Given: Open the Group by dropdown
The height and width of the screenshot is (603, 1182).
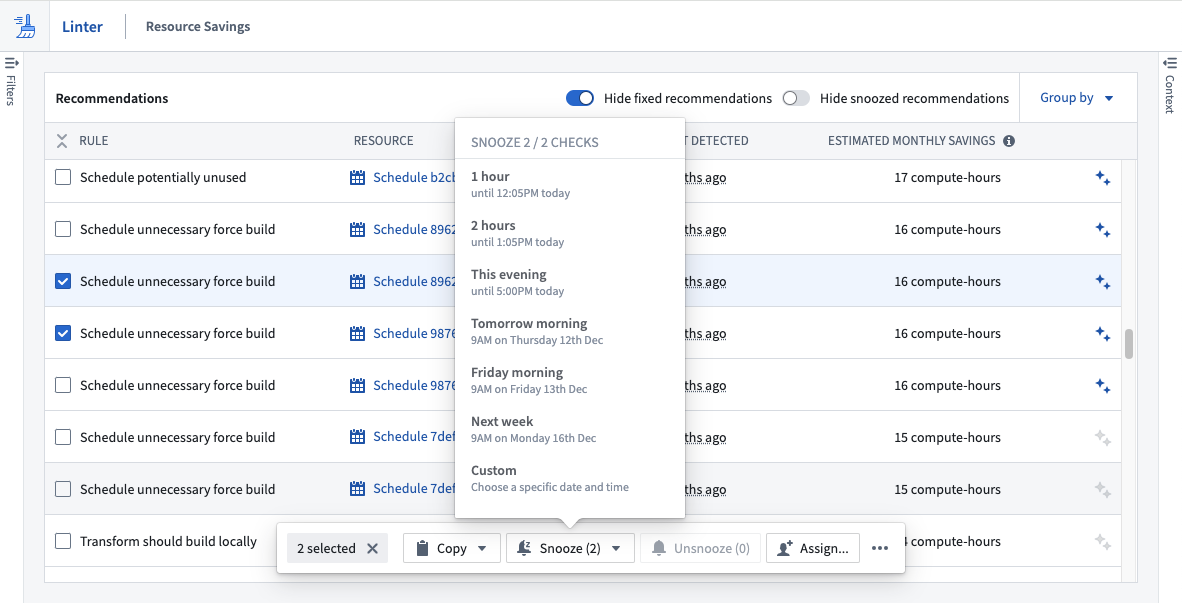Looking at the screenshot, I should click(x=1076, y=98).
